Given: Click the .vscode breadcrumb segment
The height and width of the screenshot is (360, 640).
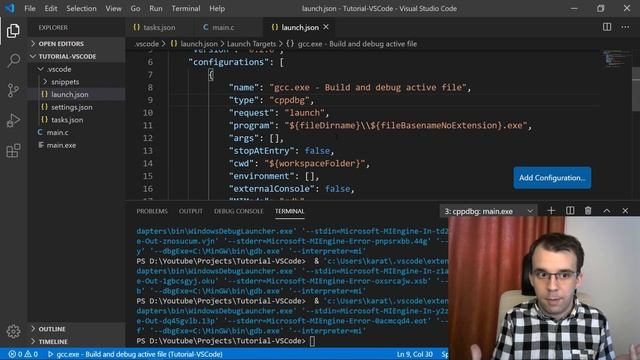Looking at the screenshot, I should (147, 44).
